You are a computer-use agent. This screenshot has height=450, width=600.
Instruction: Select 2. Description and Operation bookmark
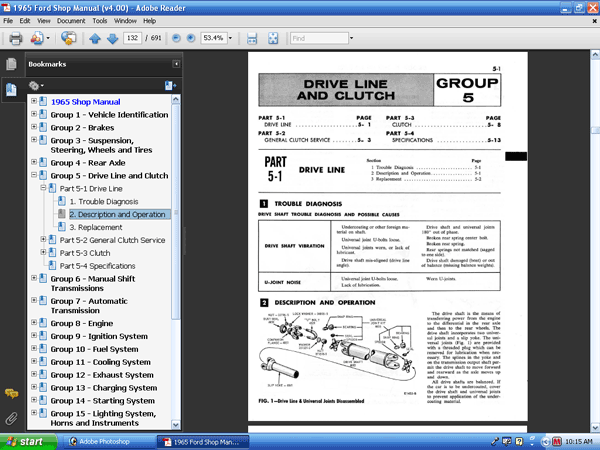(x=117, y=214)
